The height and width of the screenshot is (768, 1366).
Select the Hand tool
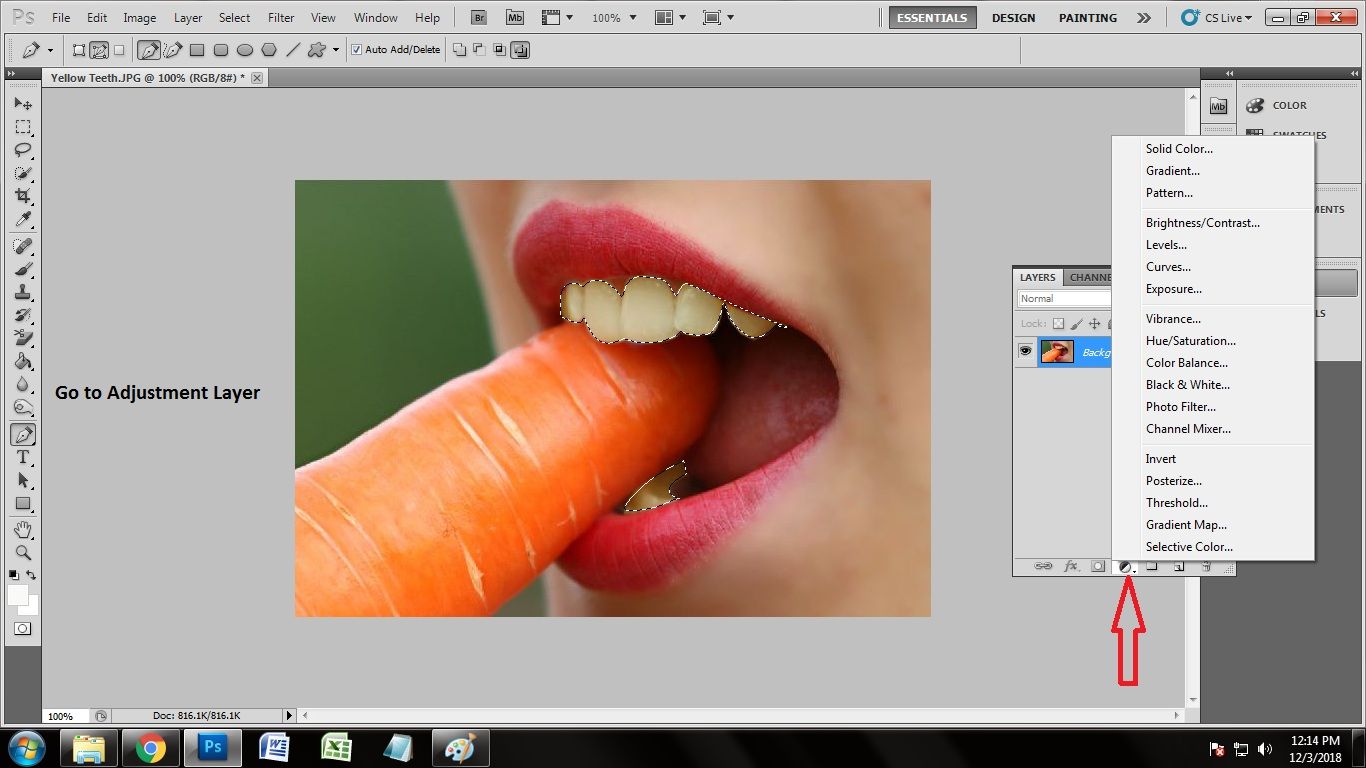coord(22,529)
